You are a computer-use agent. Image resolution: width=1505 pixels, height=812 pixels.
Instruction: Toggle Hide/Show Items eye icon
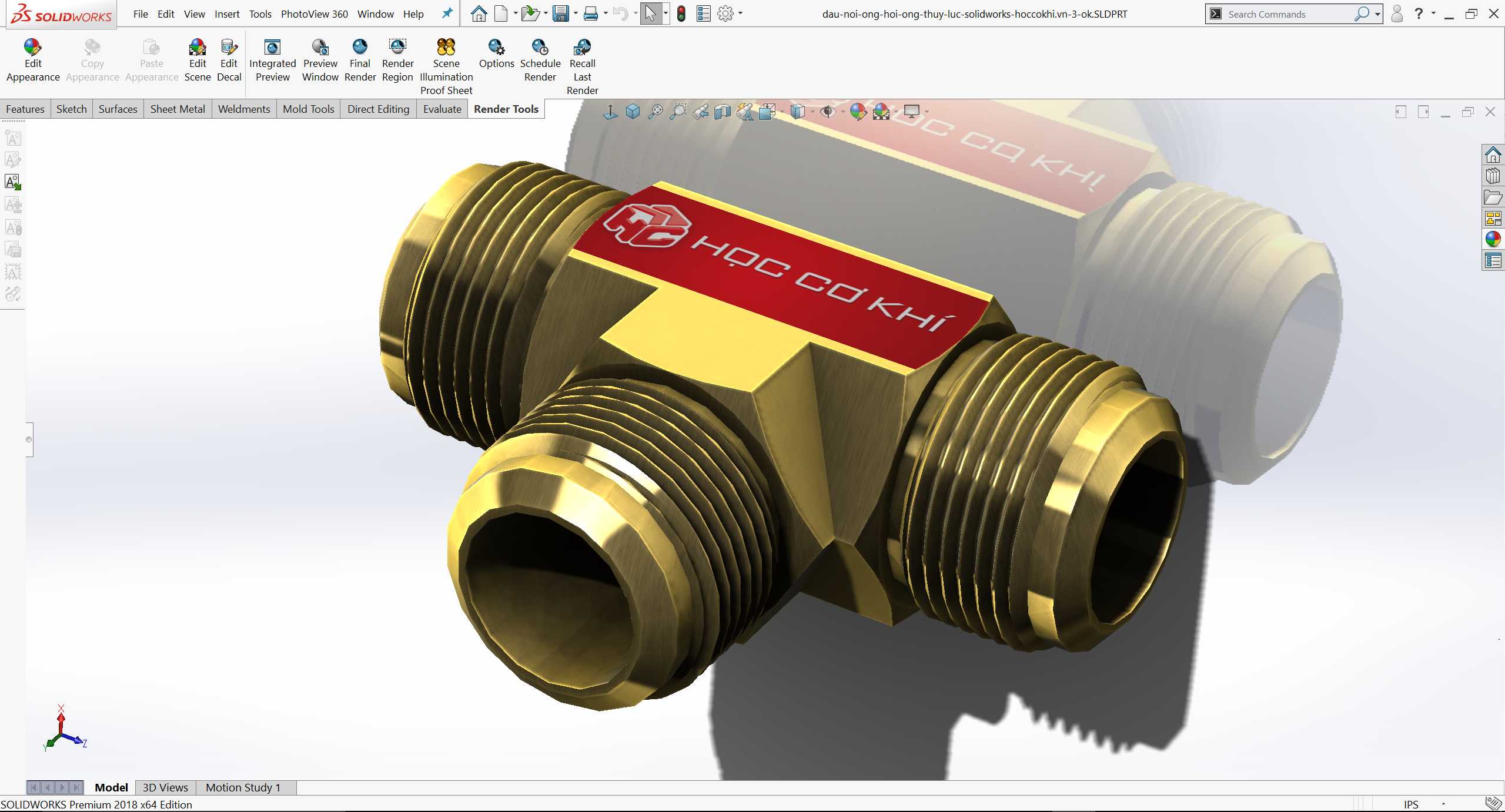click(x=827, y=111)
